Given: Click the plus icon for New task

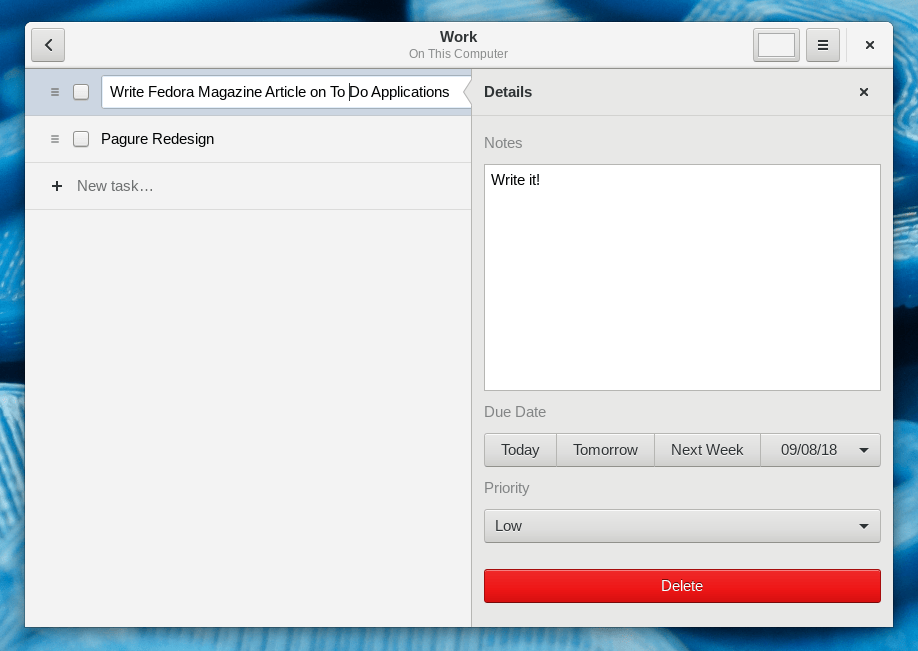Looking at the screenshot, I should click(x=57, y=186).
